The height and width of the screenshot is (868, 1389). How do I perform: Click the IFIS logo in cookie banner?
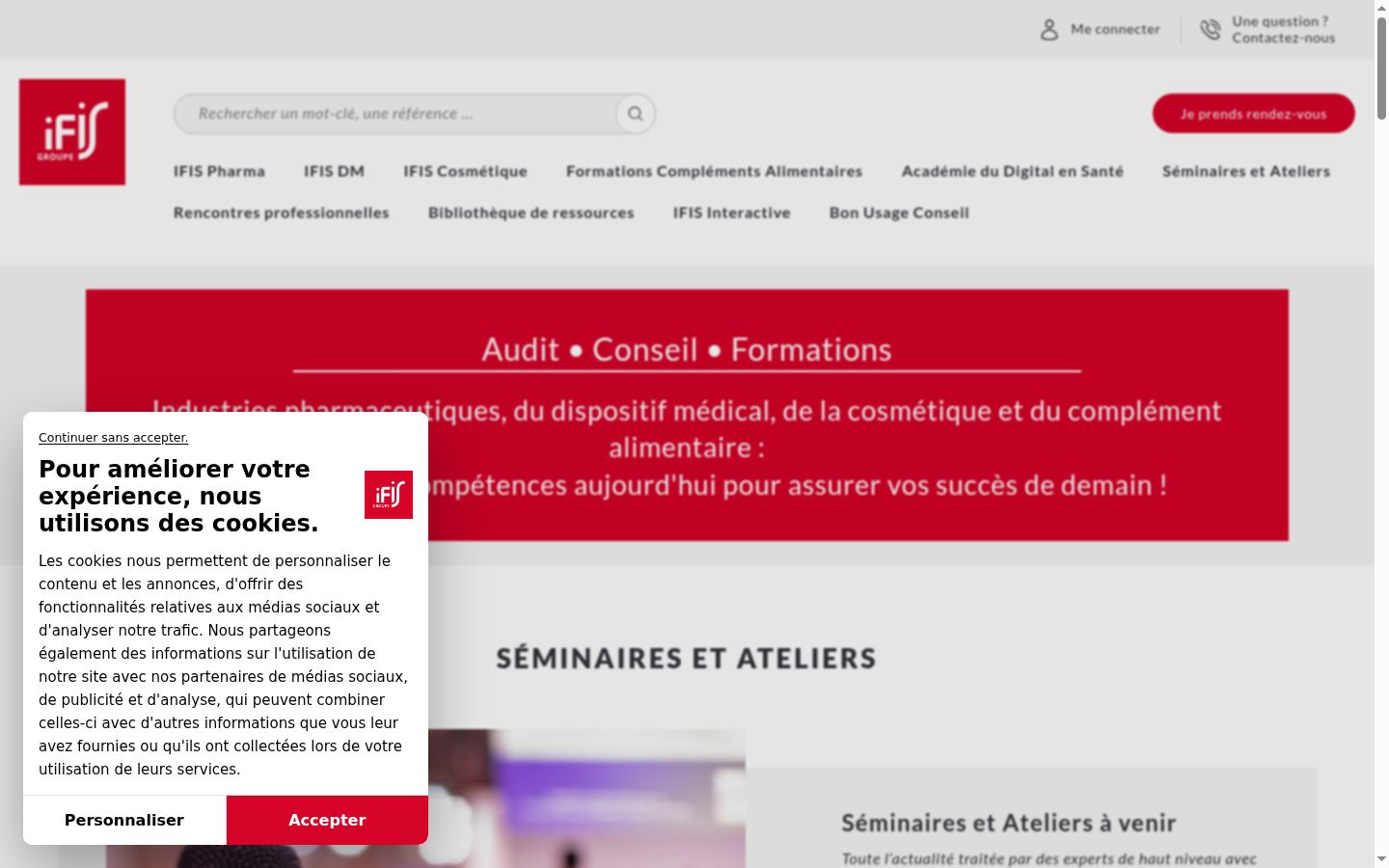coord(389,495)
